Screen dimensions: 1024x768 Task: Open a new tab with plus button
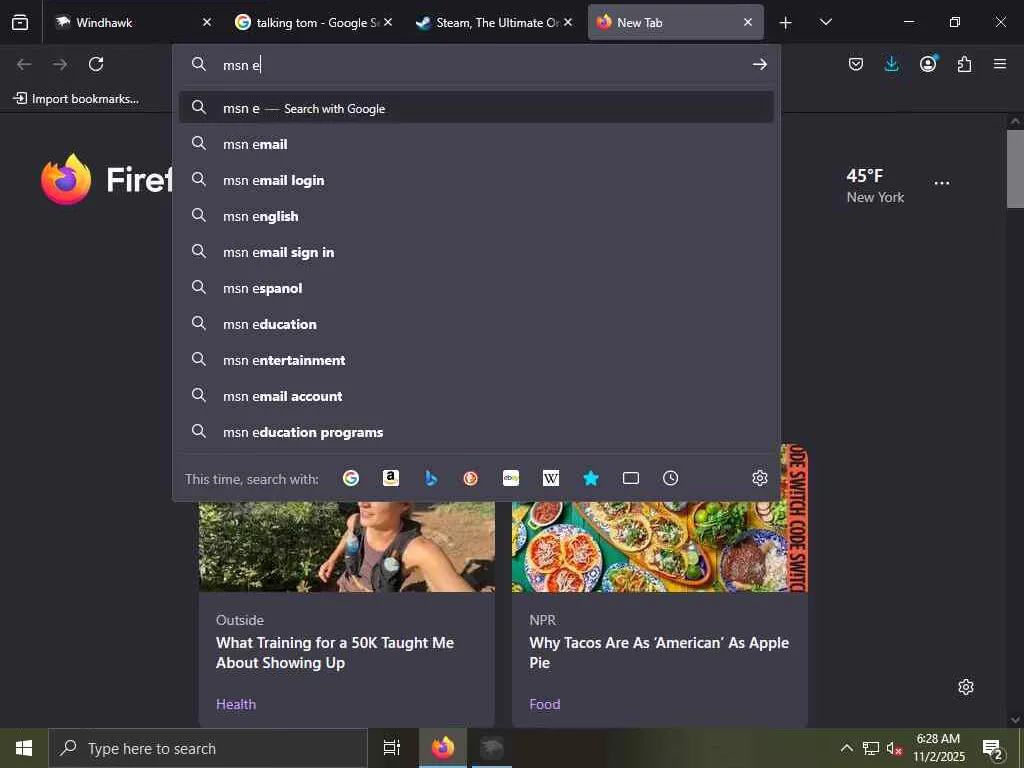786,23
